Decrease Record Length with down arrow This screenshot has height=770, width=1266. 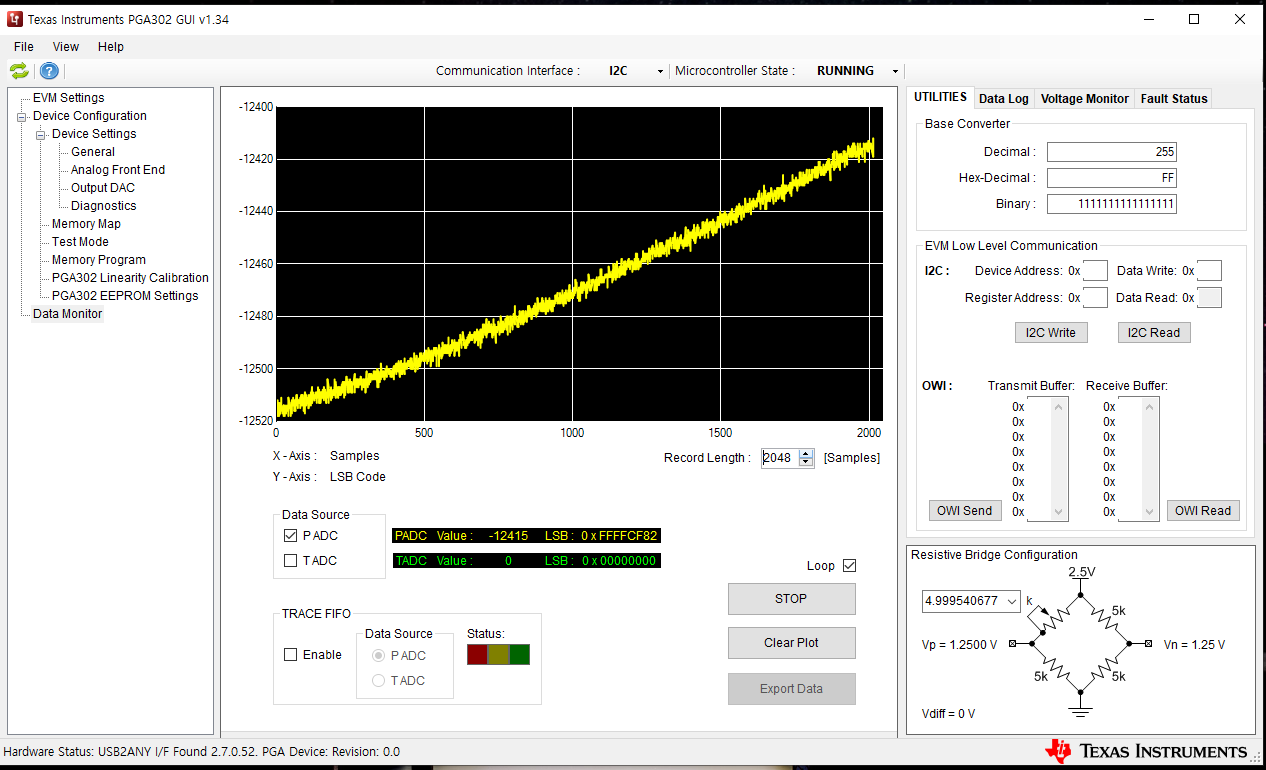tap(806, 462)
